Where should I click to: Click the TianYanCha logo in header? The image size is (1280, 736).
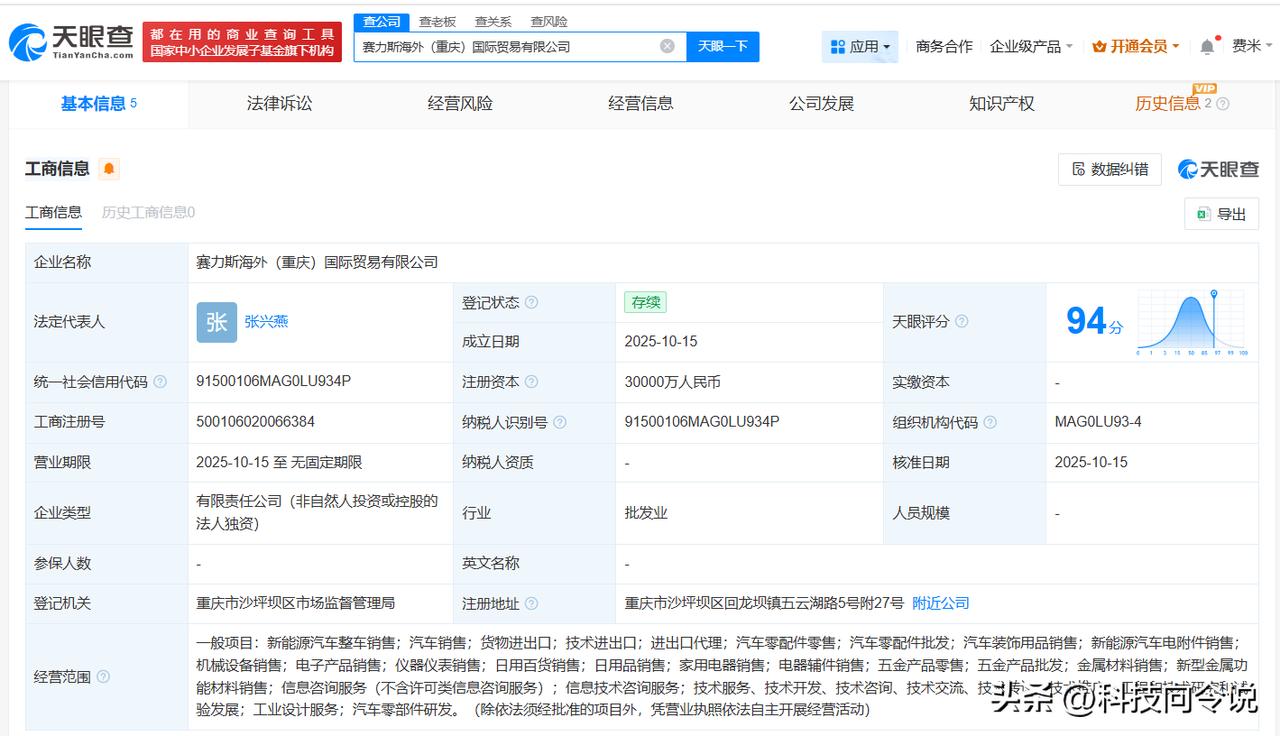pyautogui.click(x=71, y=42)
